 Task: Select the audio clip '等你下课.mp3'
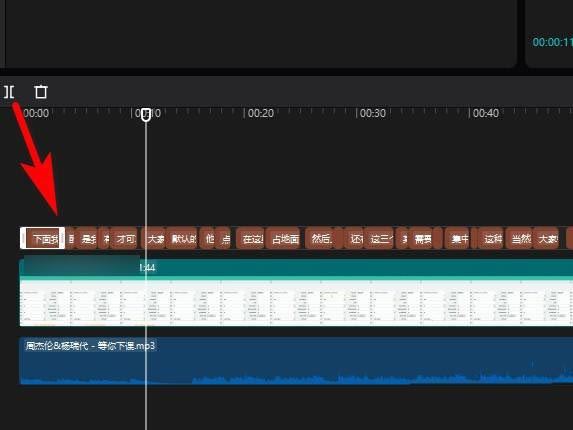(296, 361)
